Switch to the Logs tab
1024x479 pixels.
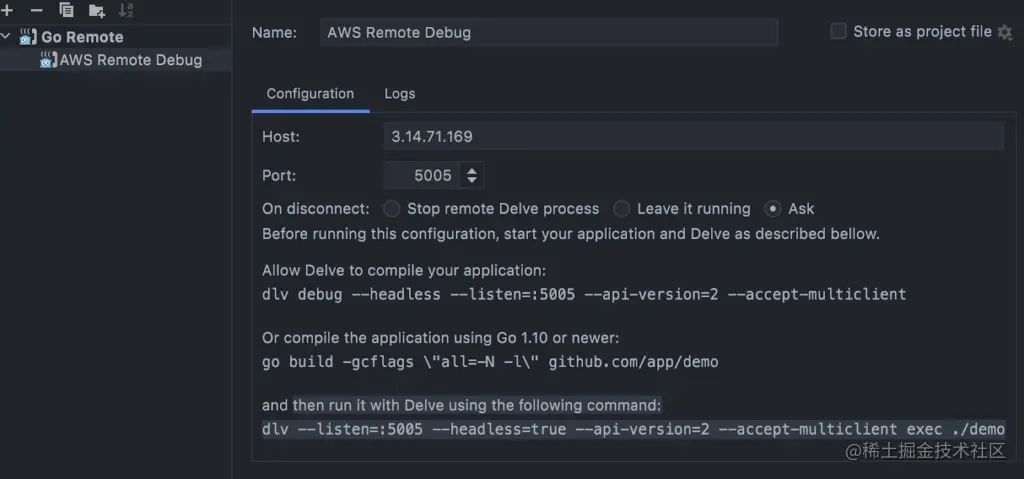click(400, 93)
